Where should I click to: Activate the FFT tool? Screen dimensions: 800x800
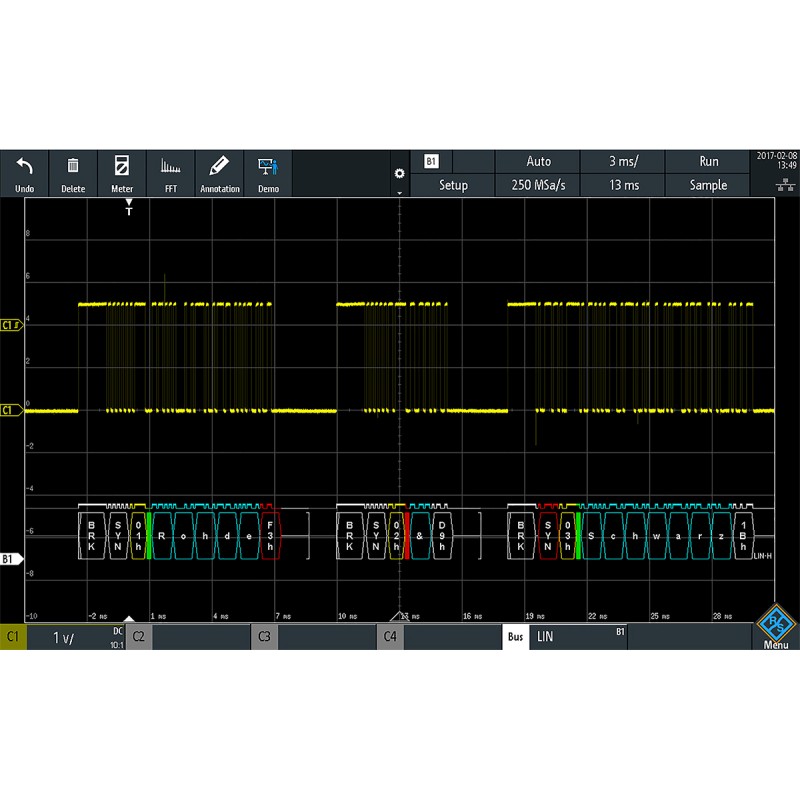pyautogui.click(x=169, y=172)
